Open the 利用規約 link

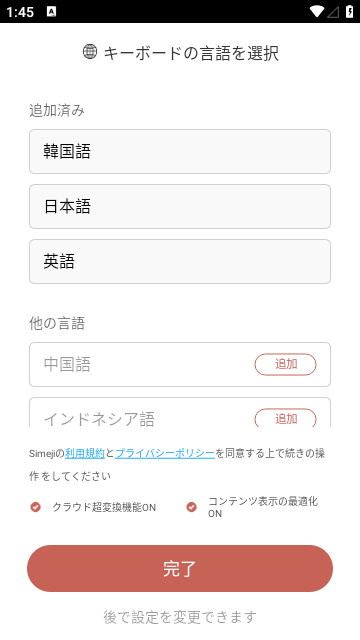coord(85,453)
